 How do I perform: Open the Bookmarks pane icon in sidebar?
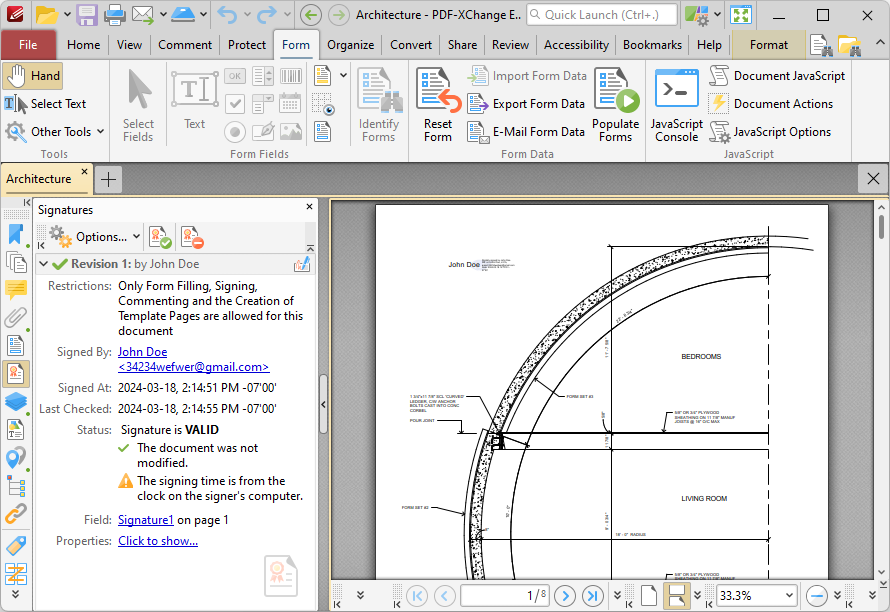16,234
